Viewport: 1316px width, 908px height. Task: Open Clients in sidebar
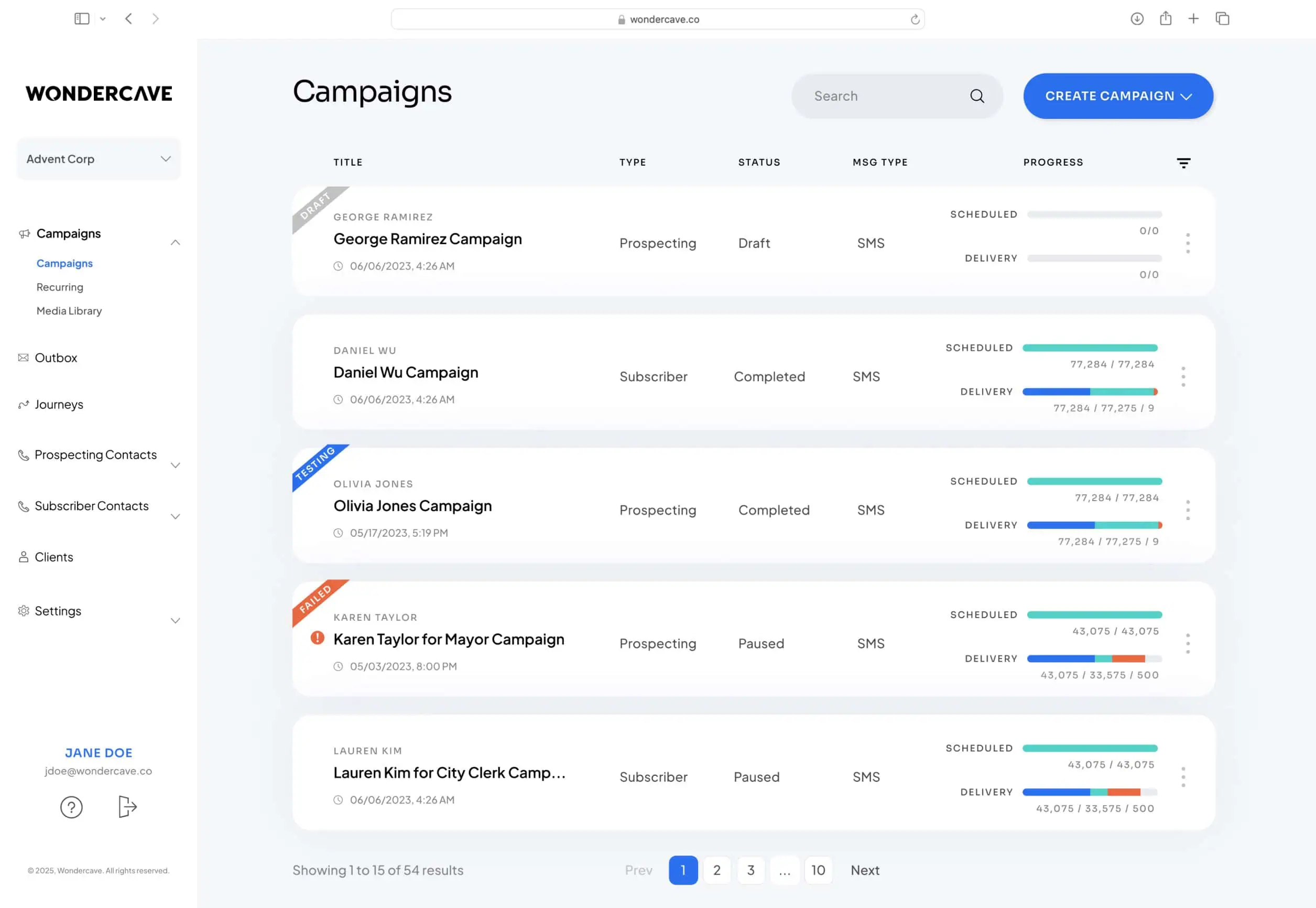click(x=54, y=557)
